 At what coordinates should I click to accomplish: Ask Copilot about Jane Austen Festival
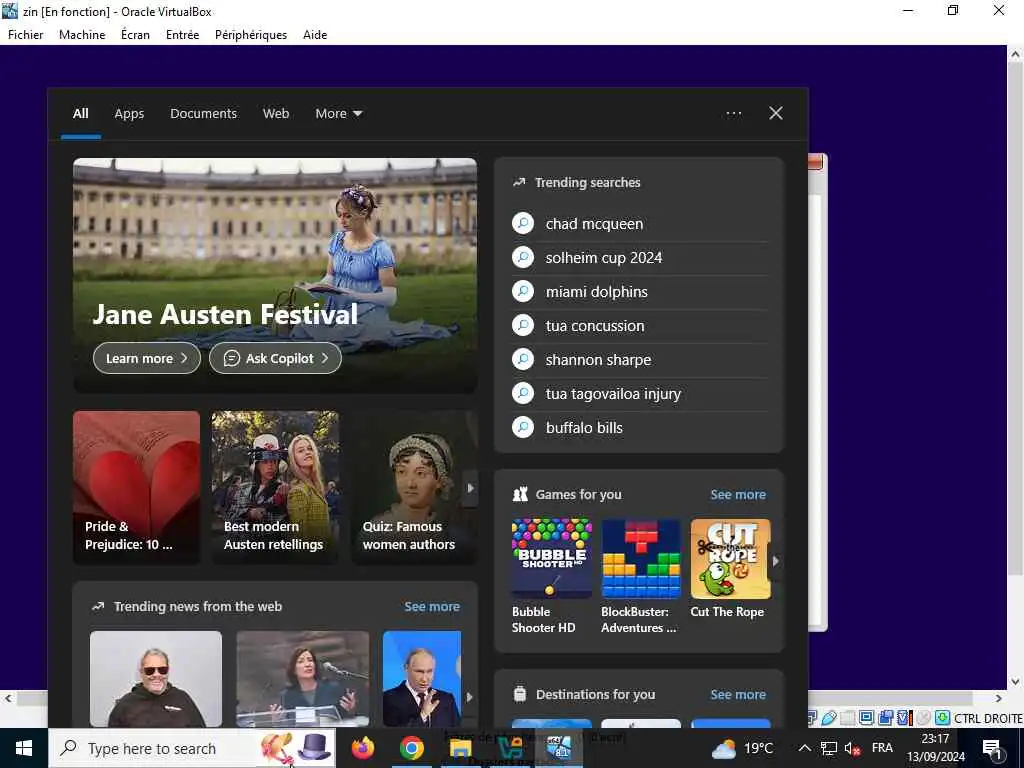point(275,359)
